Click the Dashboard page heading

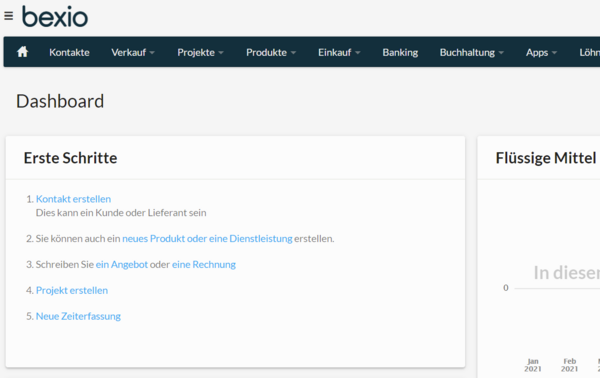tap(60, 101)
